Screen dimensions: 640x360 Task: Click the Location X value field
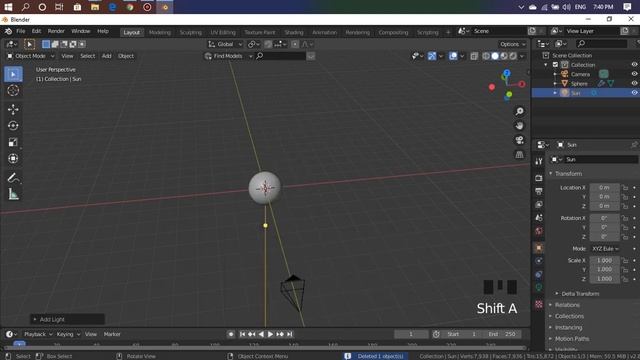tap(604, 188)
